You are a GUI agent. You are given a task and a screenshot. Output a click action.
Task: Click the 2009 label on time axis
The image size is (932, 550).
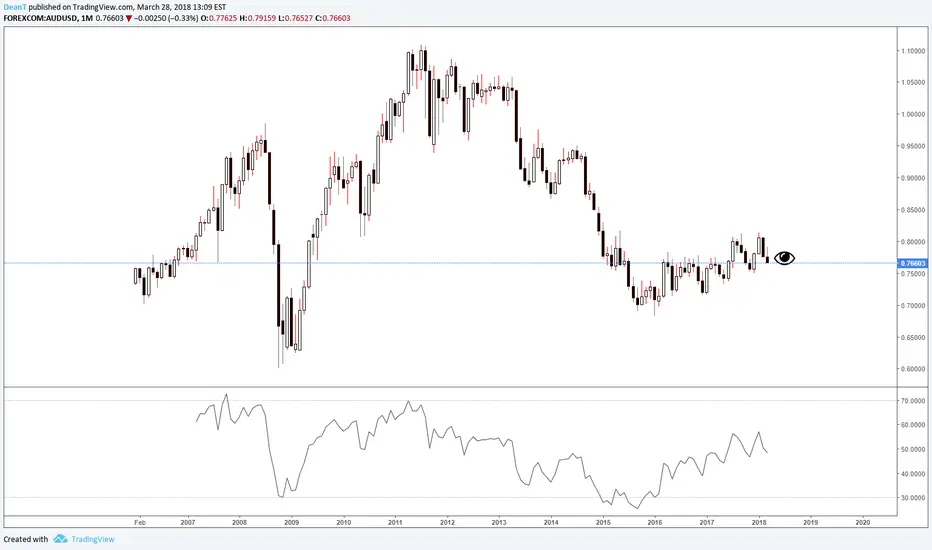291,523
